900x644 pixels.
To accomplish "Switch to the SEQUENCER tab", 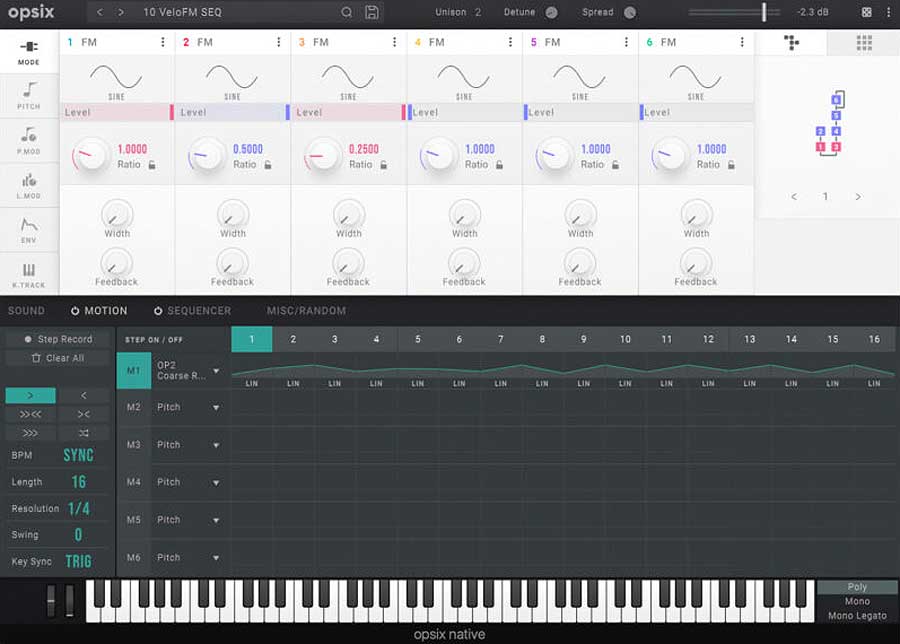I will click(199, 311).
